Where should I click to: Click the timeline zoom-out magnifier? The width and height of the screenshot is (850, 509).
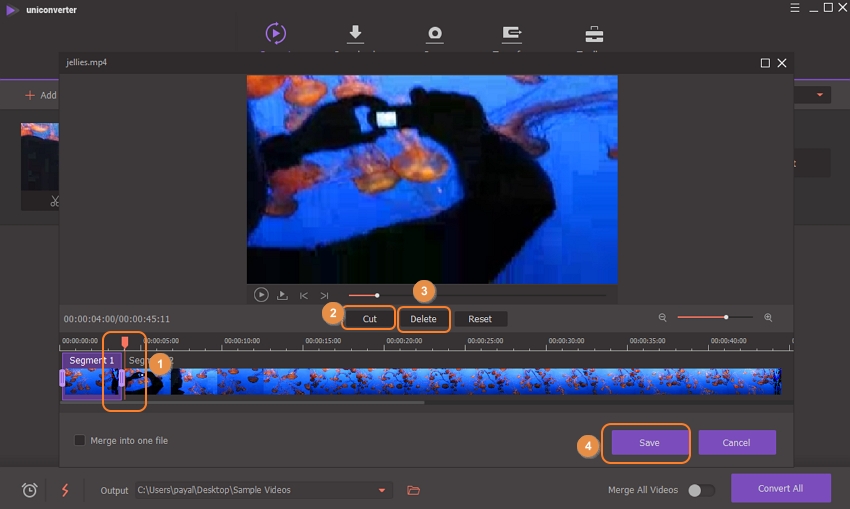point(662,318)
